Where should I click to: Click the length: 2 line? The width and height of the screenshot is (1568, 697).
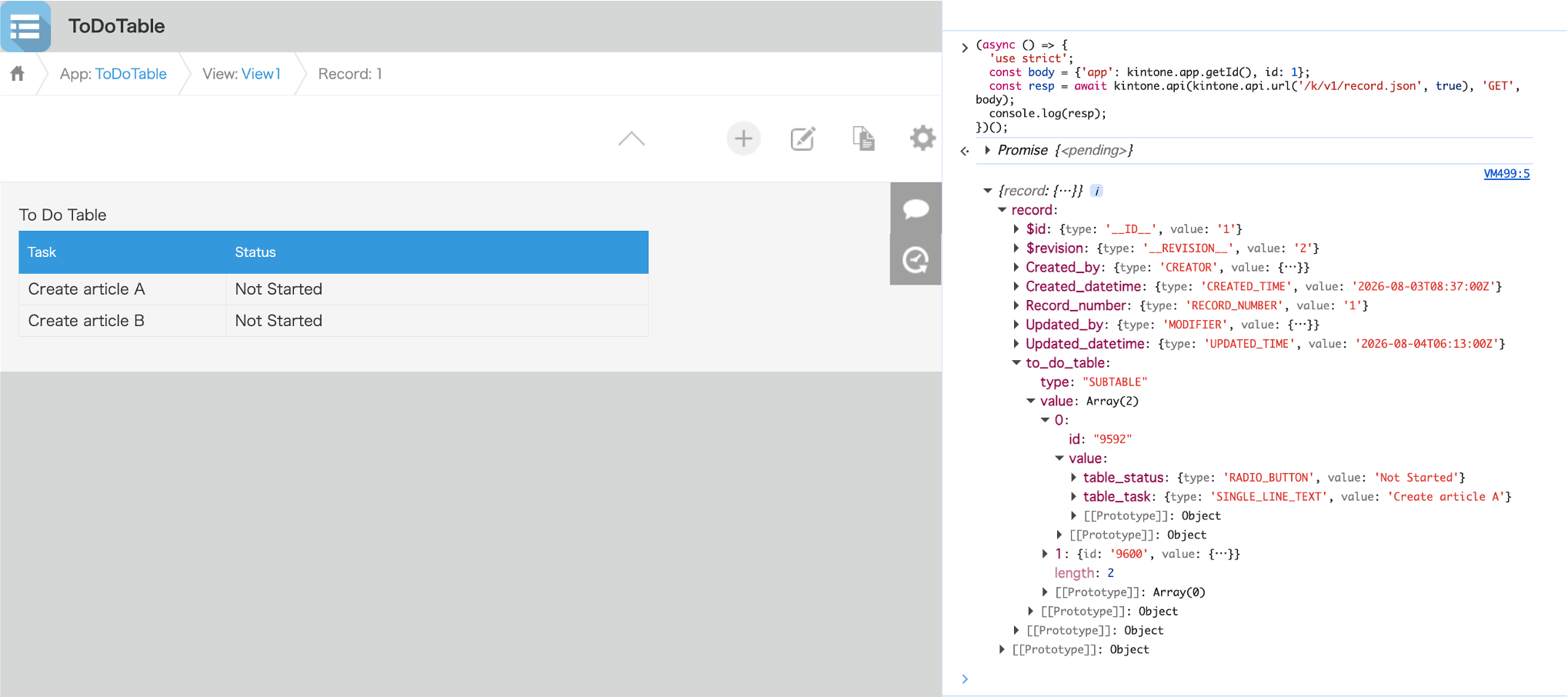[1084, 573]
